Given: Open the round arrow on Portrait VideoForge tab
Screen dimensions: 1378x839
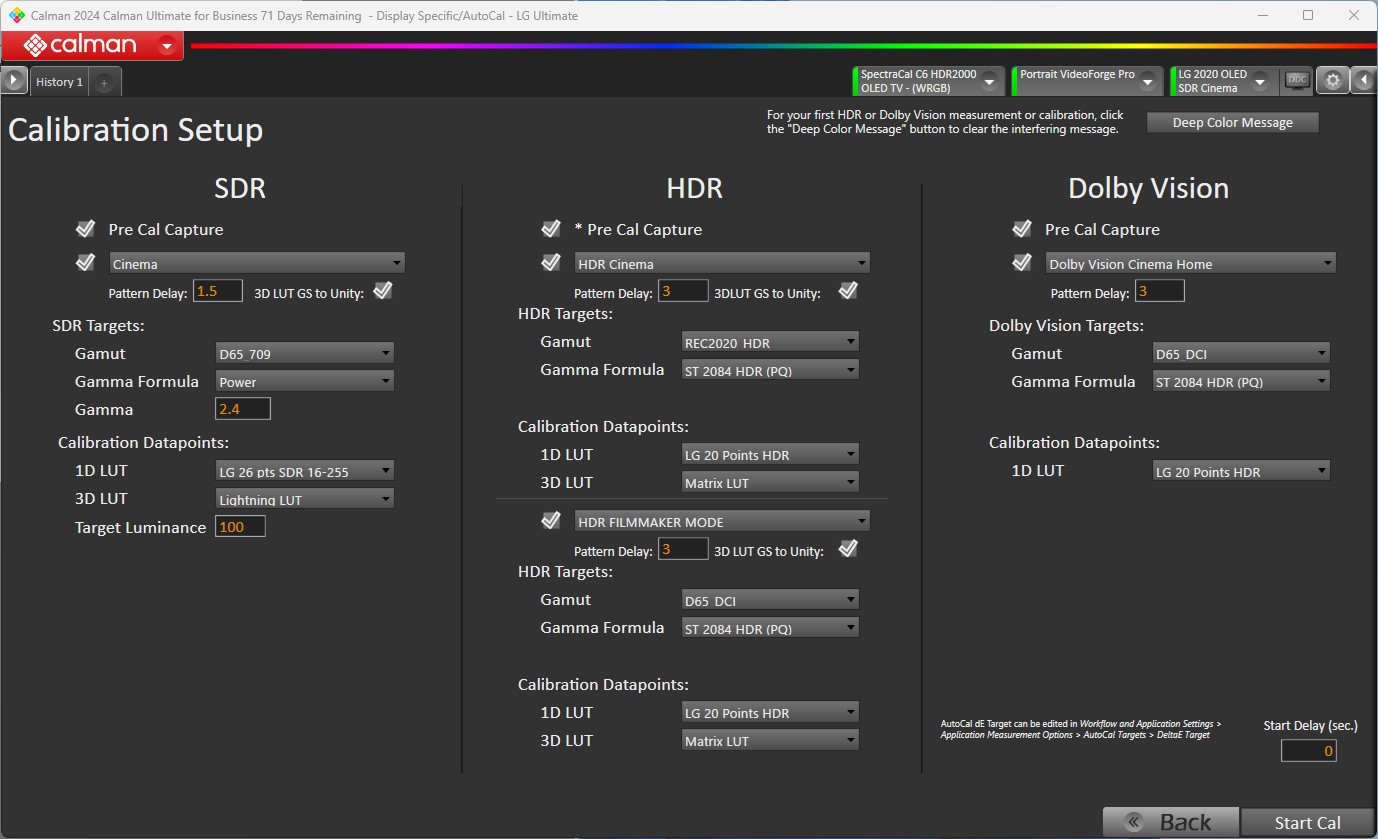Looking at the screenshot, I should pyautogui.click(x=1148, y=81).
